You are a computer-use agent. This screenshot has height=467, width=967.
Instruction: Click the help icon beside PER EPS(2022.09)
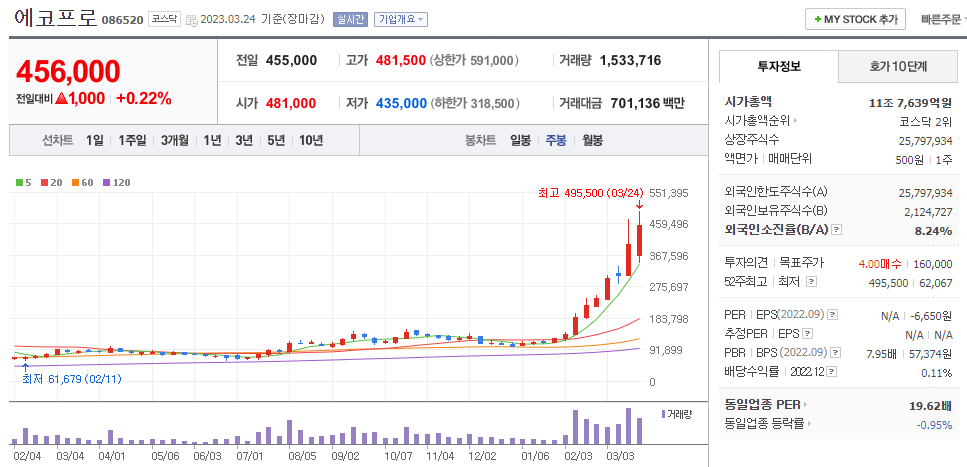(833, 315)
